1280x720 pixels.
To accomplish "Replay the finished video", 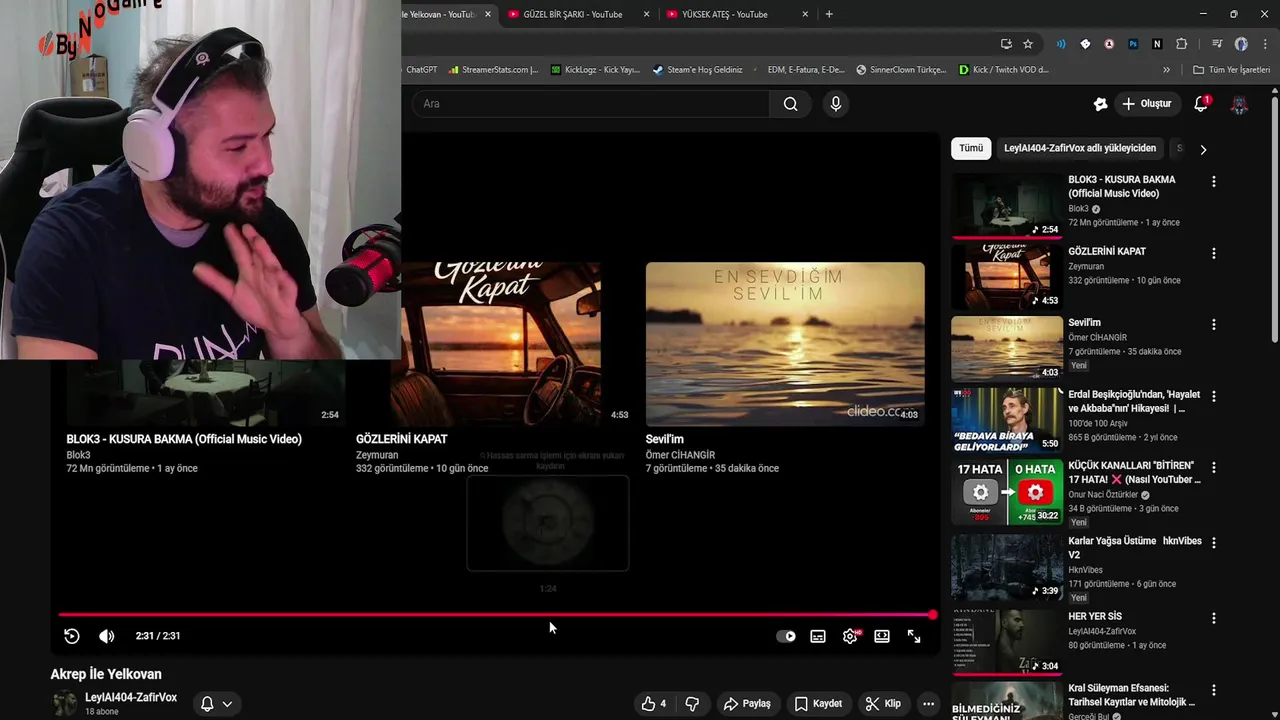I will (72, 636).
